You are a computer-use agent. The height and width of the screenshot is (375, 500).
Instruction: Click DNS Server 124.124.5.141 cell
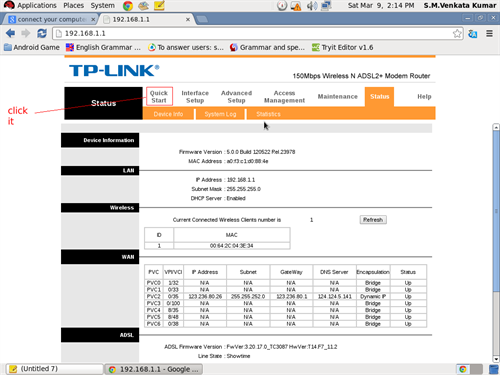[x=334, y=296]
